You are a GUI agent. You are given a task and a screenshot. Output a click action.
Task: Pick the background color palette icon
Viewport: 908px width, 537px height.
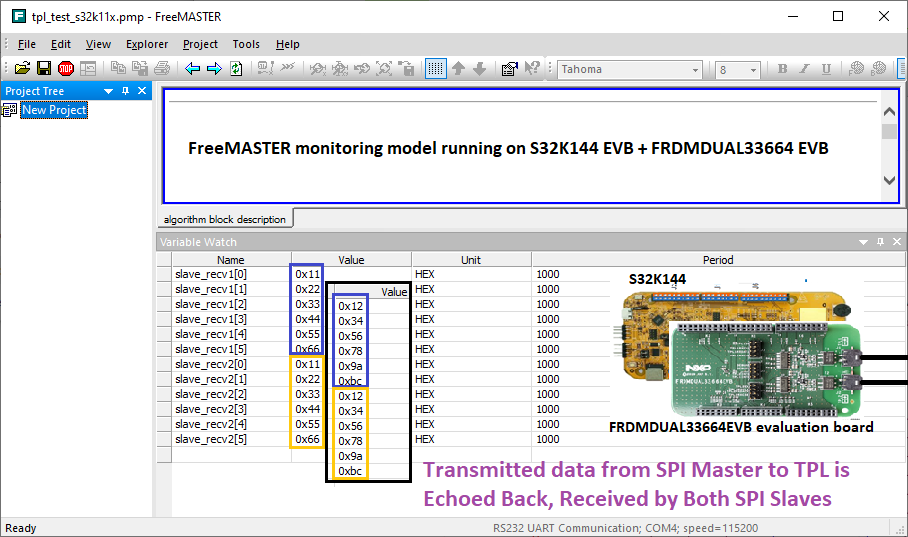pyautogui.click(x=878, y=68)
